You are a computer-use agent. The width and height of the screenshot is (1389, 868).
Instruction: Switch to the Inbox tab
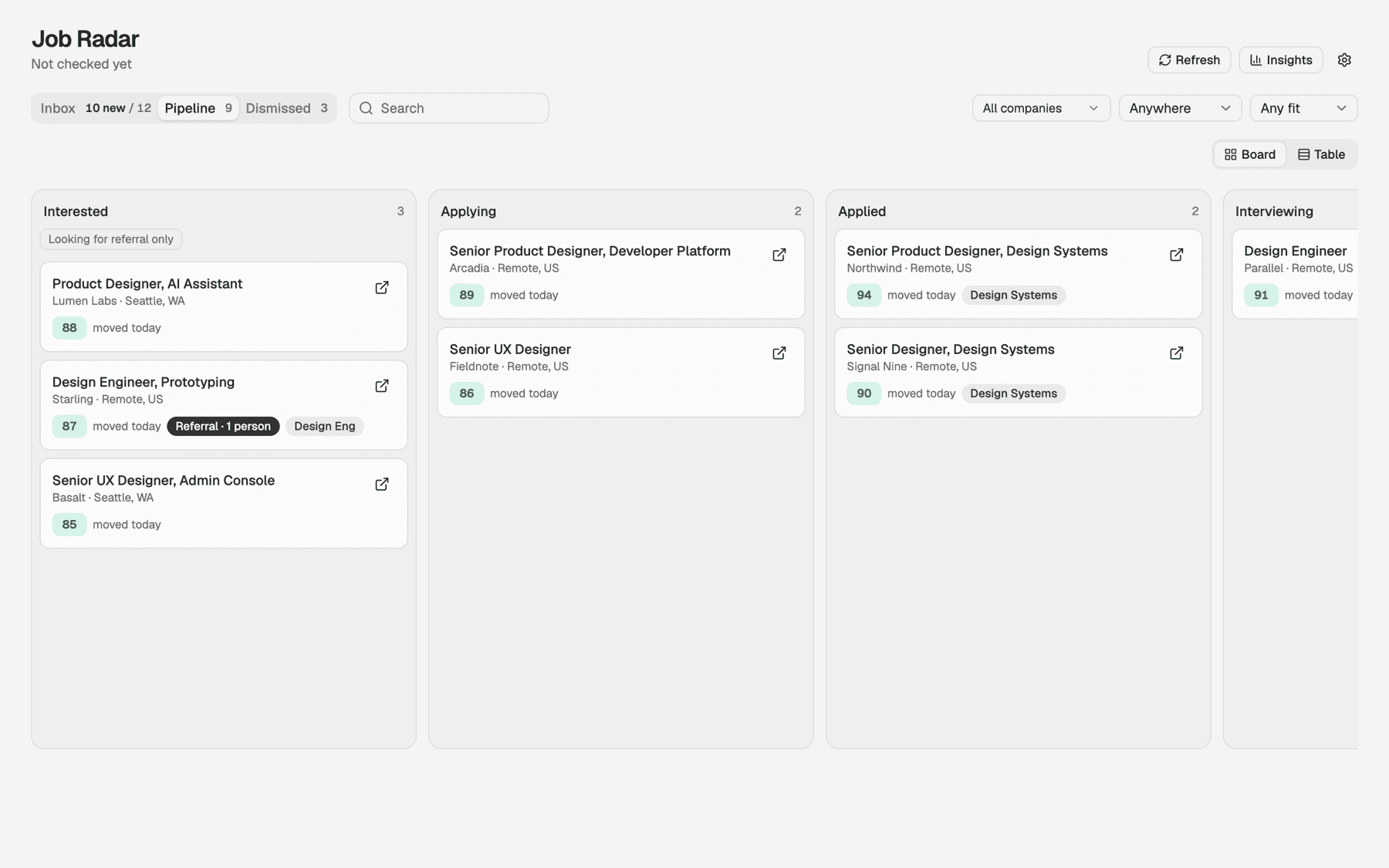[96, 108]
